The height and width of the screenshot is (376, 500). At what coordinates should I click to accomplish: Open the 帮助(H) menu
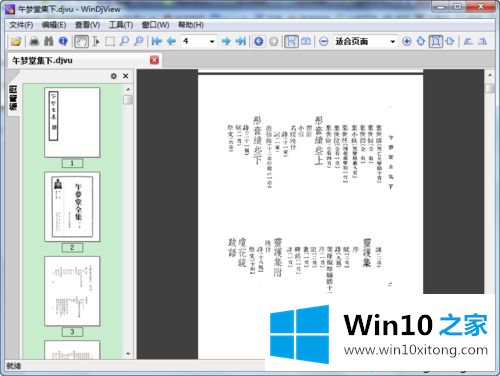[191, 25]
